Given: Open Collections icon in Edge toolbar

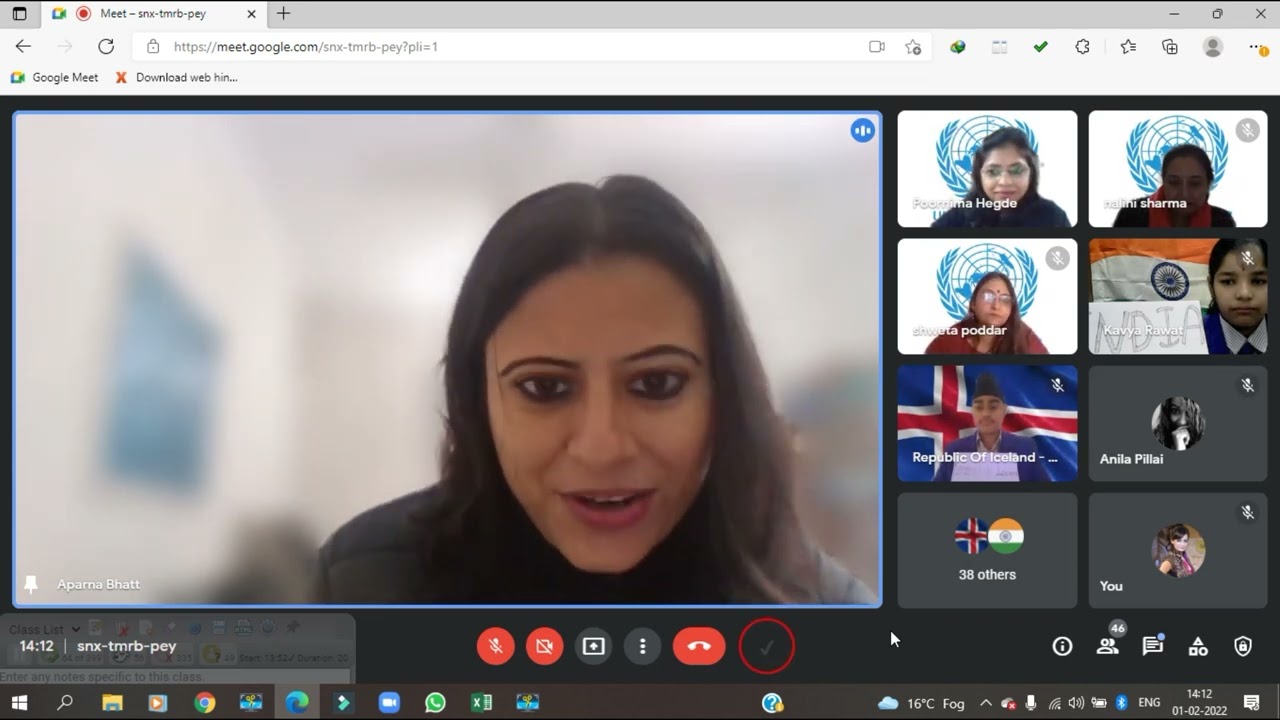Looking at the screenshot, I should click(x=1170, y=46).
